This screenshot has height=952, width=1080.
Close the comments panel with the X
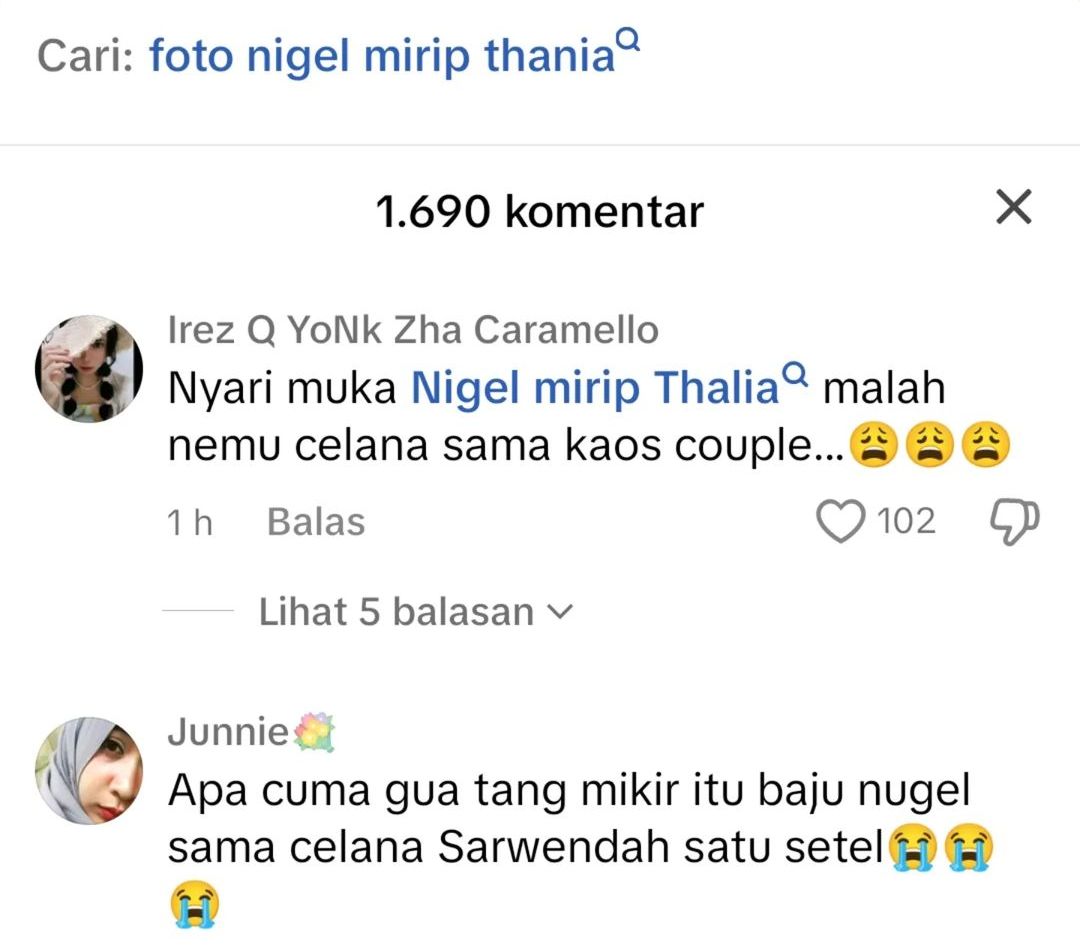coord(1014,208)
